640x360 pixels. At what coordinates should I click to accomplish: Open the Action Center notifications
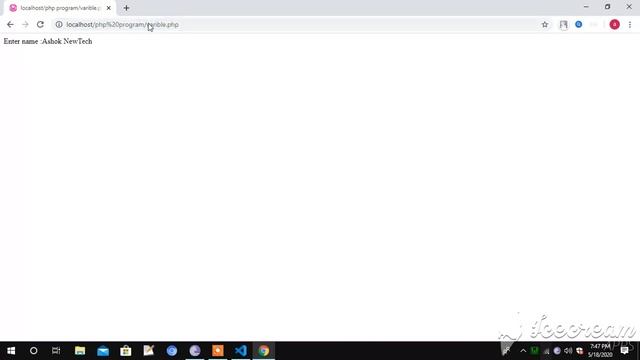pos(624,351)
